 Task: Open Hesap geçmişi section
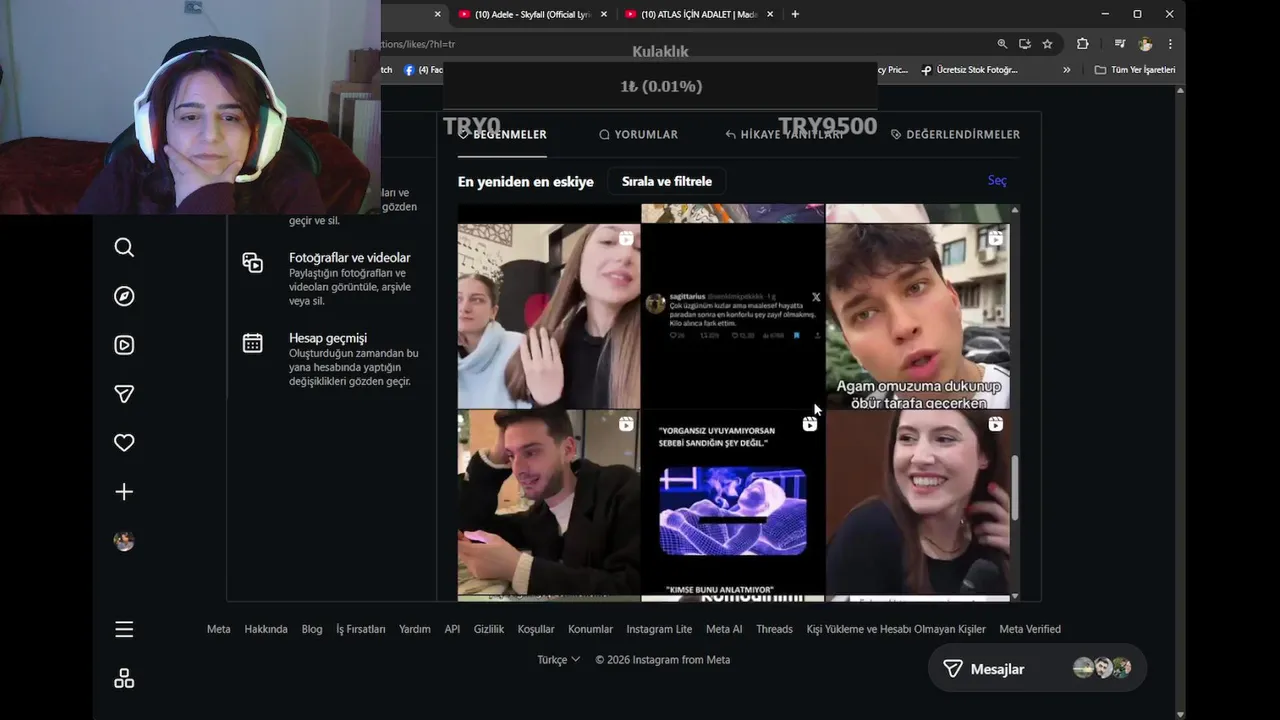[330, 359]
